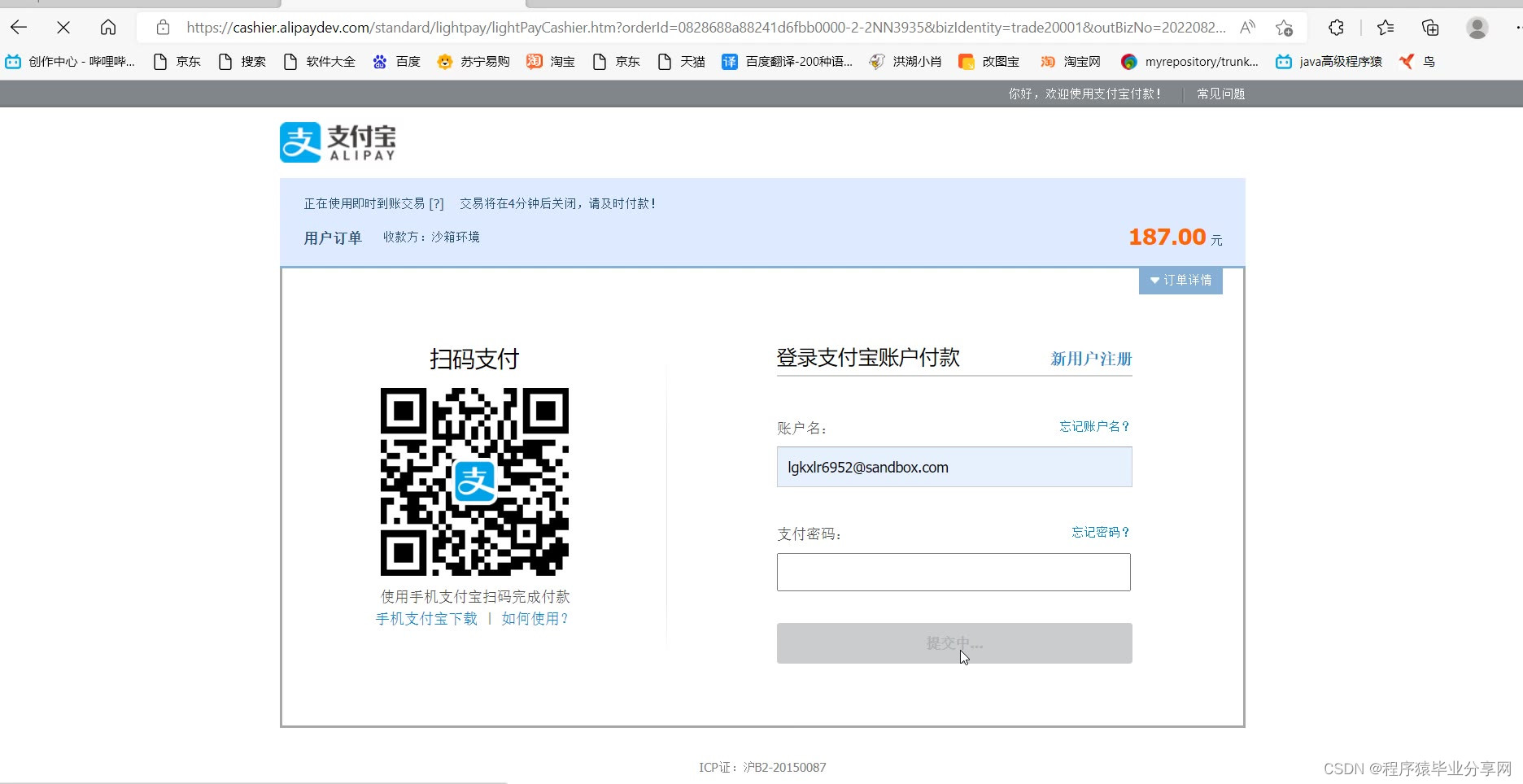Click the Read aloud icon in address bar
This screenshot has height=784, width=1523.
tap(1247, 28)
